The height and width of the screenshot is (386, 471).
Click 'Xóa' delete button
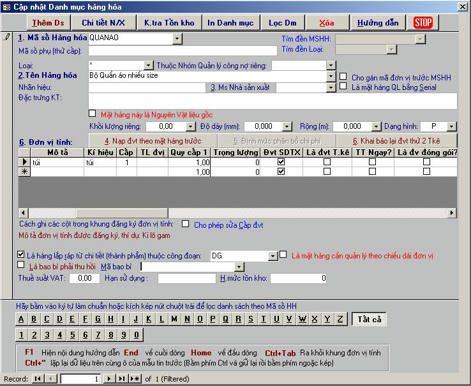point(327,23)
